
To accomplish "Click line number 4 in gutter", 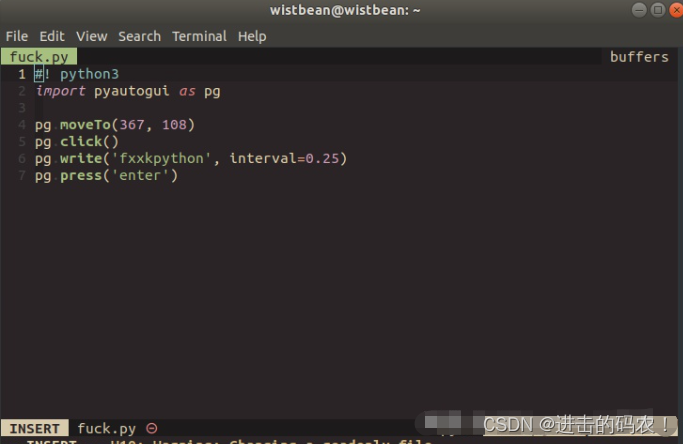I will [x=22, y=125].
